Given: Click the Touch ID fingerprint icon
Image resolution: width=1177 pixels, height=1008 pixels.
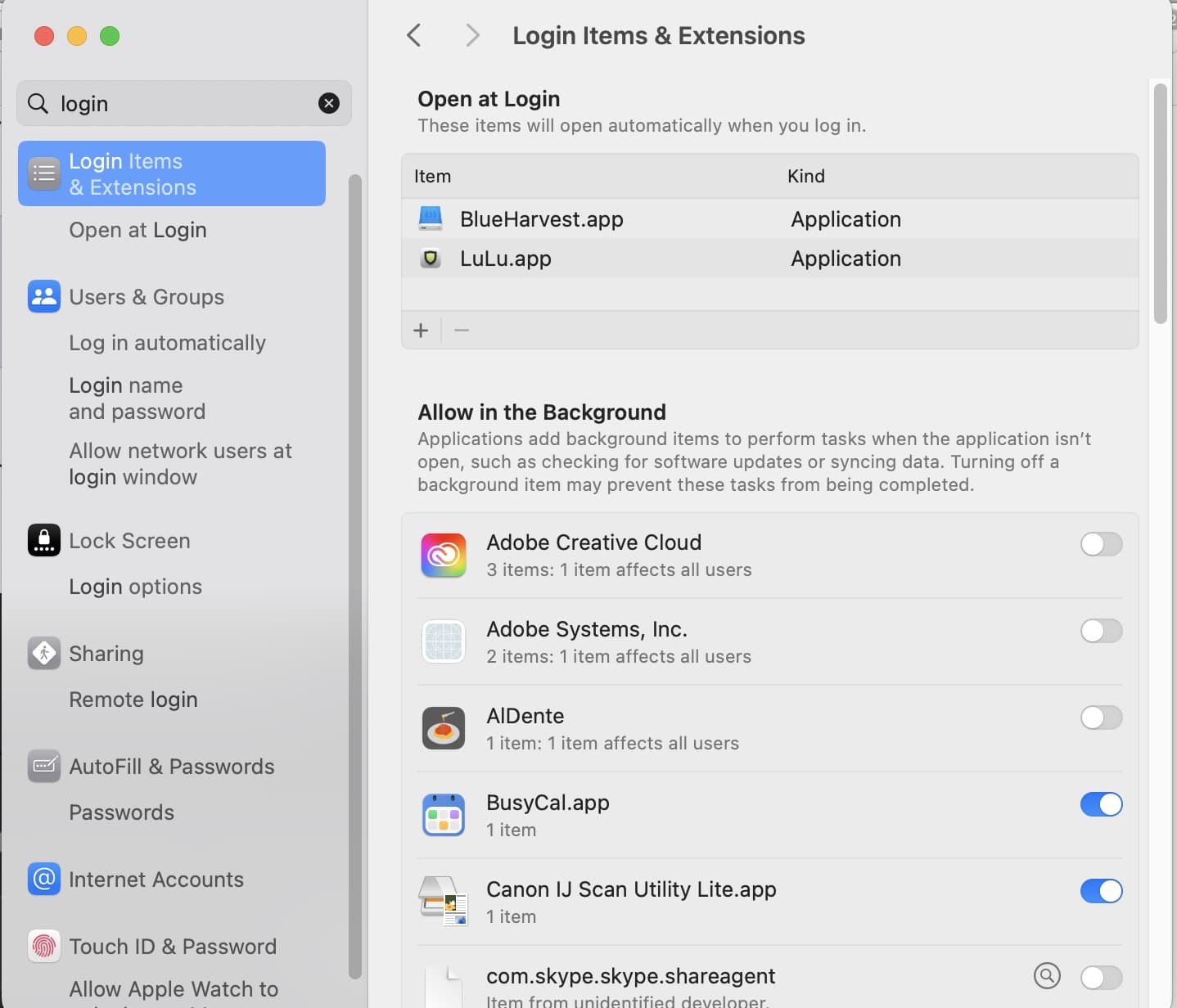Looking at the screenshot, I should (x=44, y=946).
